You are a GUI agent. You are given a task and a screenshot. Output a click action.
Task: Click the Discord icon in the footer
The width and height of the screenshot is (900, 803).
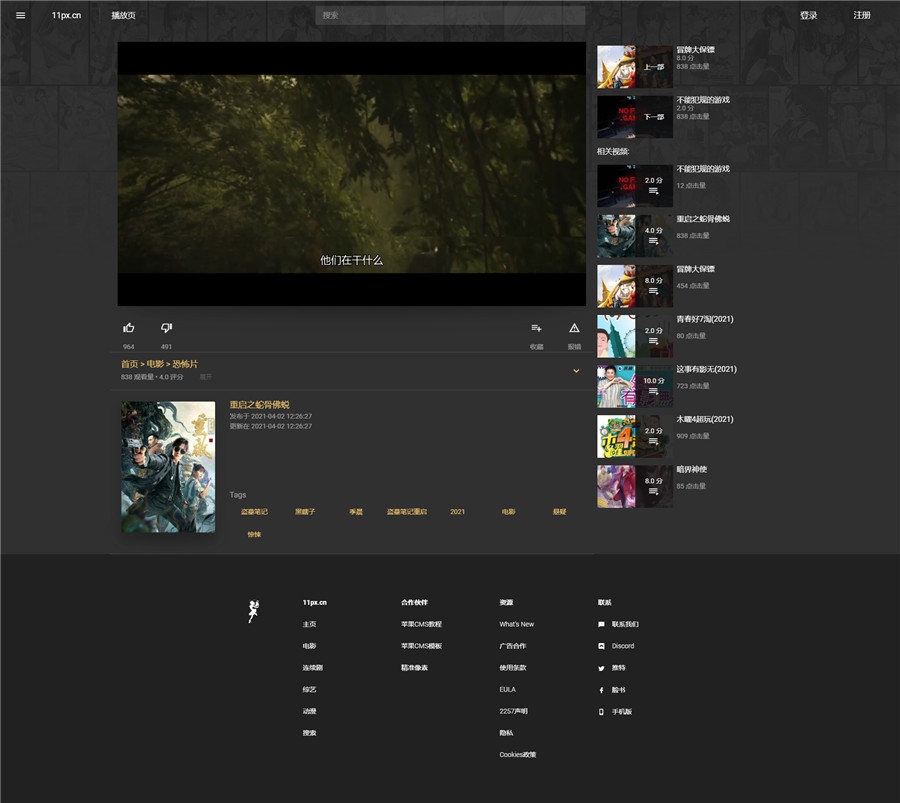[601, 646]
